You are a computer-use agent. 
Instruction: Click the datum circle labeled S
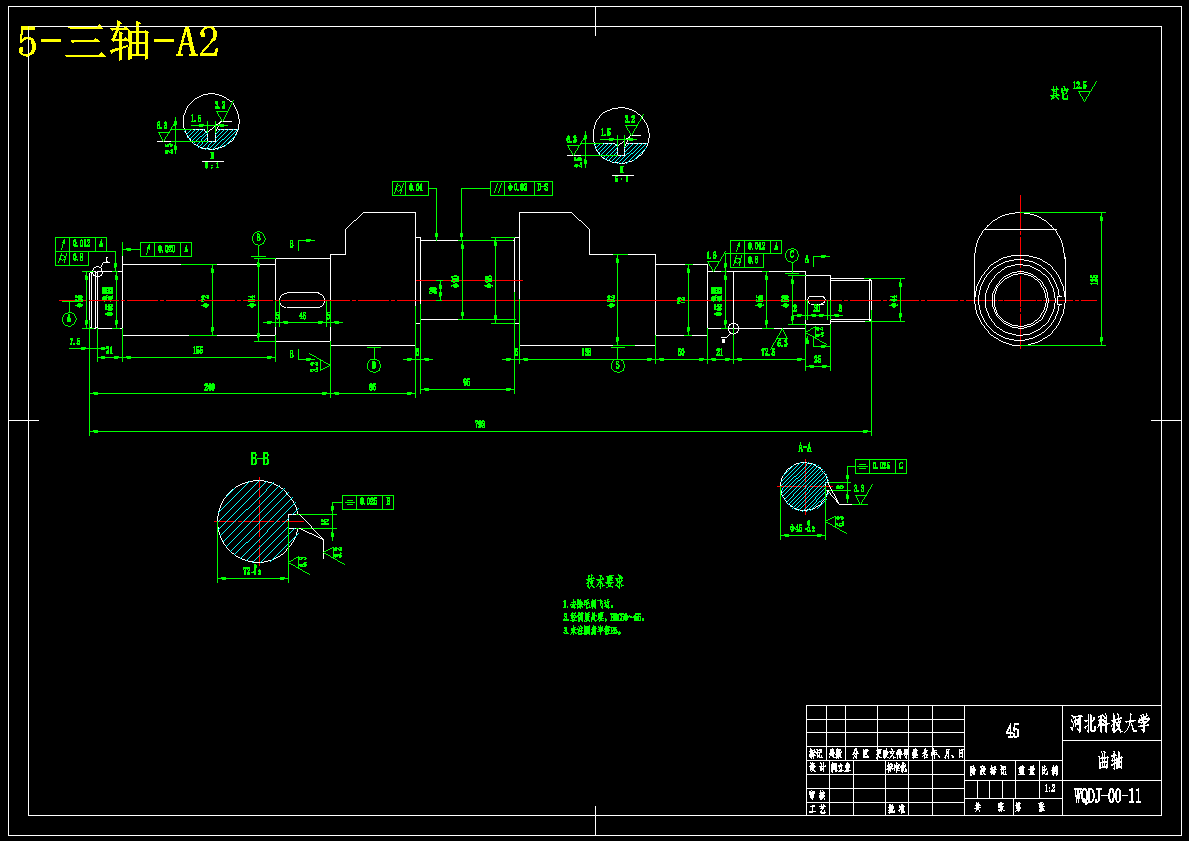click(618, 366)
